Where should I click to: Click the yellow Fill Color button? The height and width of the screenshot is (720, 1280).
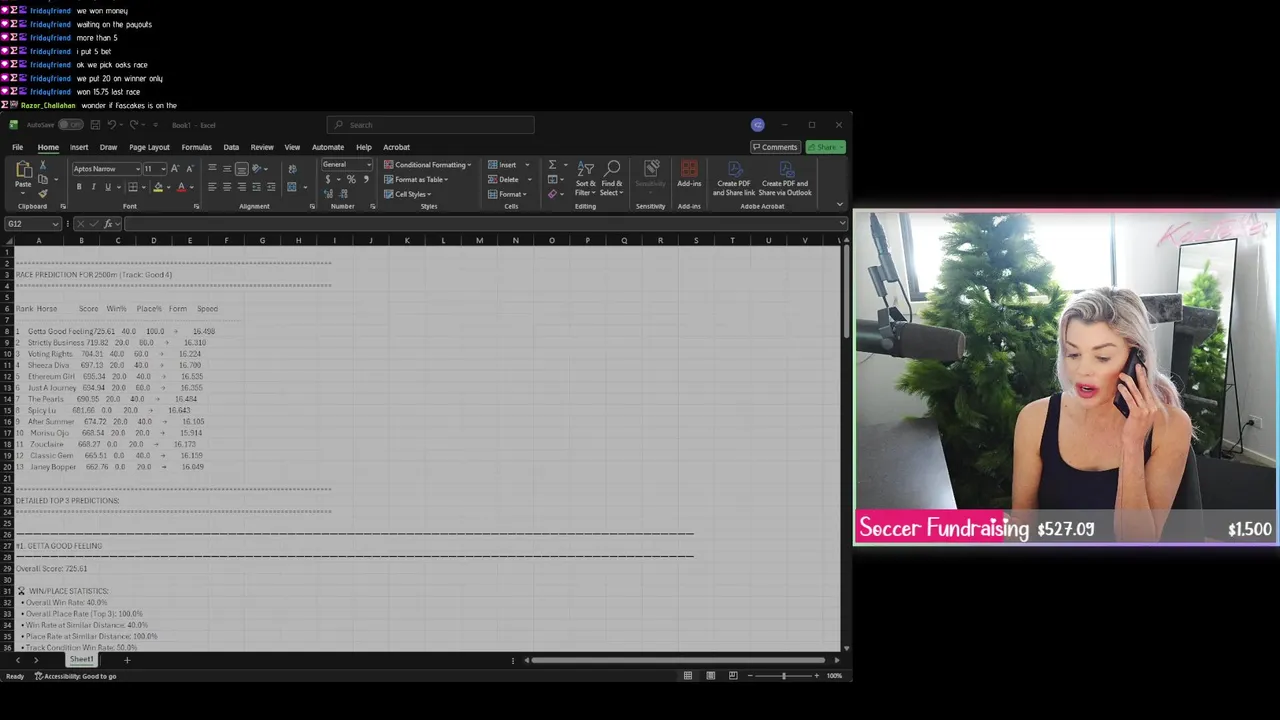(x=157, y=187)
